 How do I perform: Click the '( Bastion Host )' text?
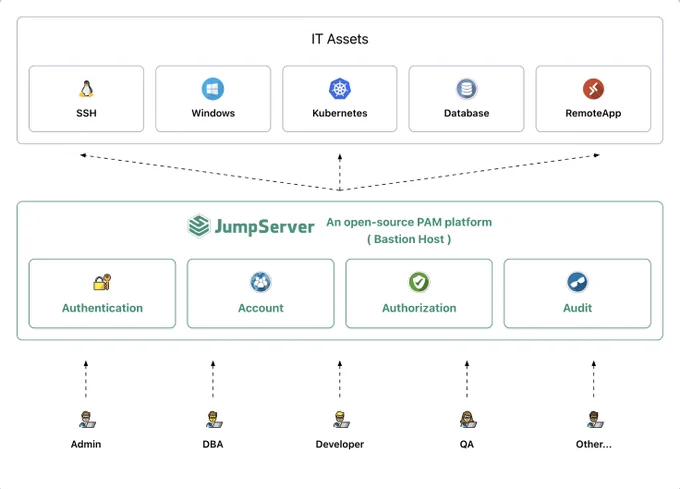point(409,239)
